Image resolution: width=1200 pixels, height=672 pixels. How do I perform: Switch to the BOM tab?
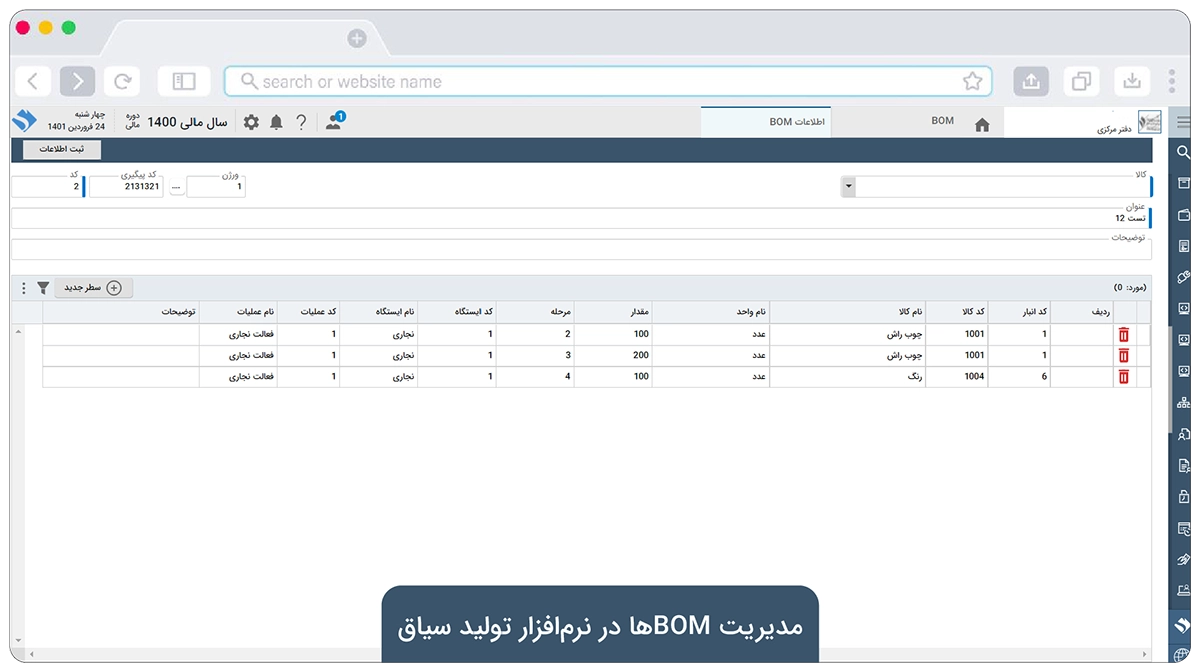tap(942, 121)
